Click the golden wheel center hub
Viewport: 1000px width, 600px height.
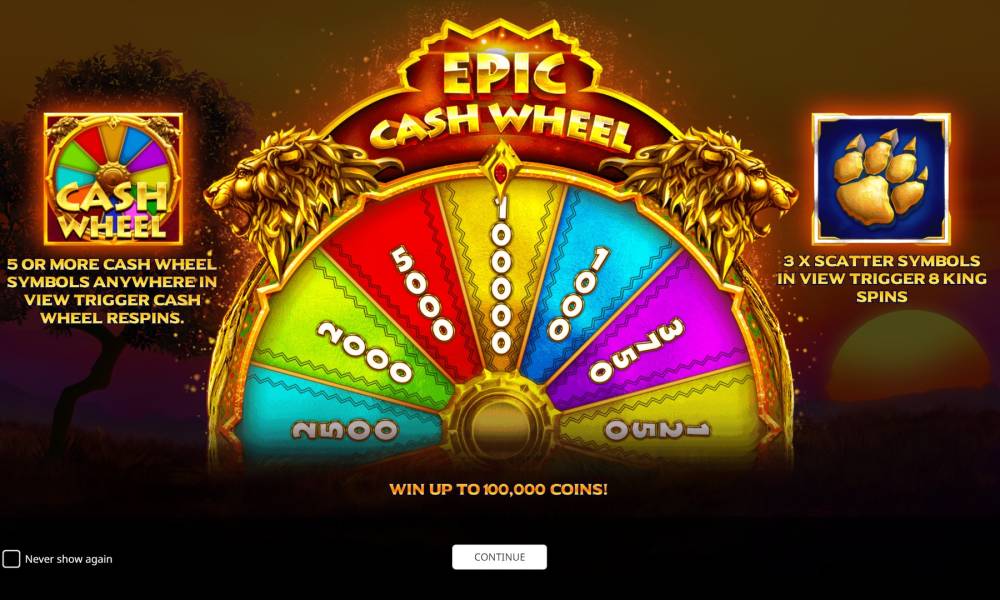point(499,426)
